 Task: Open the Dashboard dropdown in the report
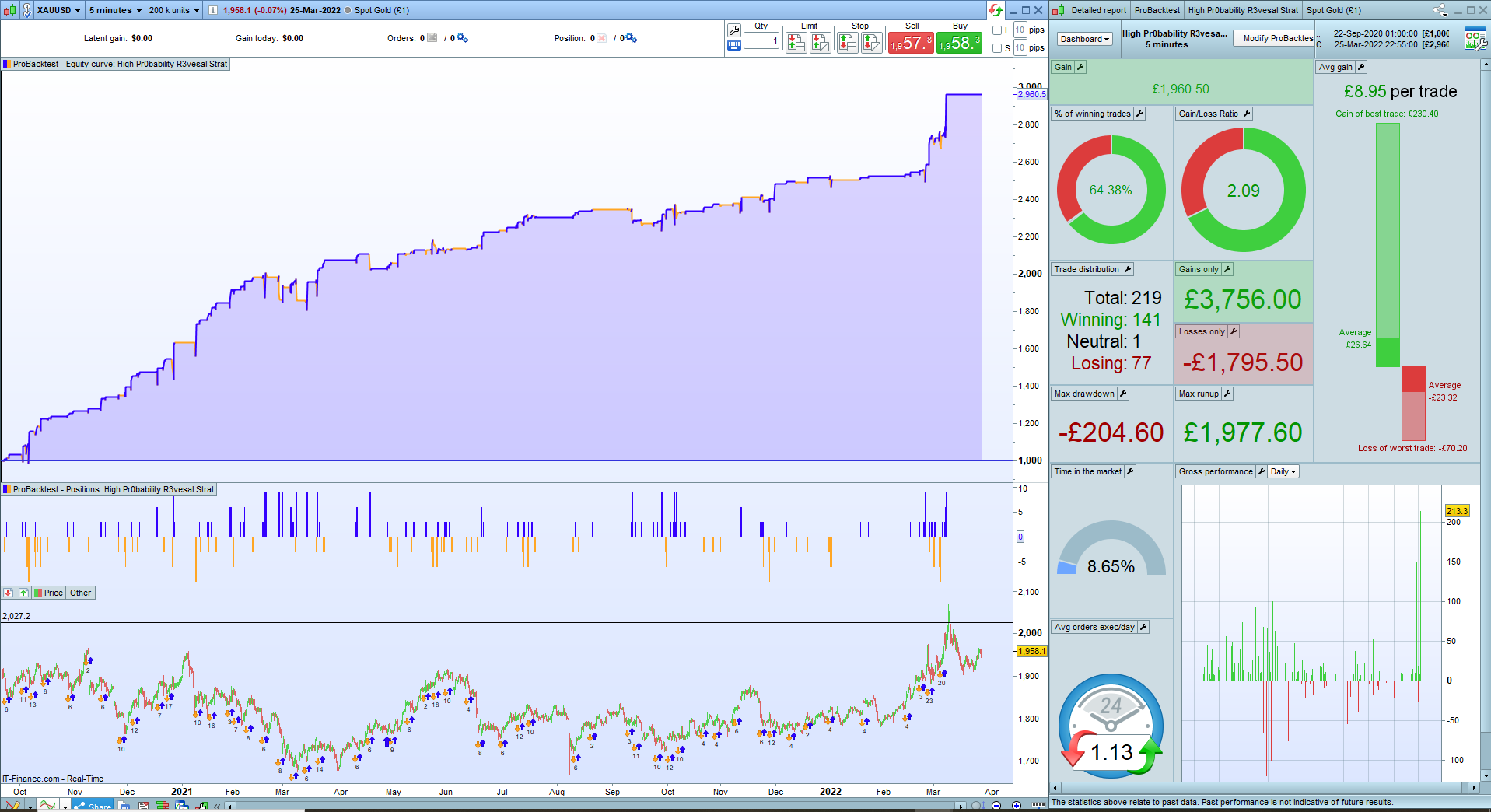pyautogui.click(x=1084, y=39)
